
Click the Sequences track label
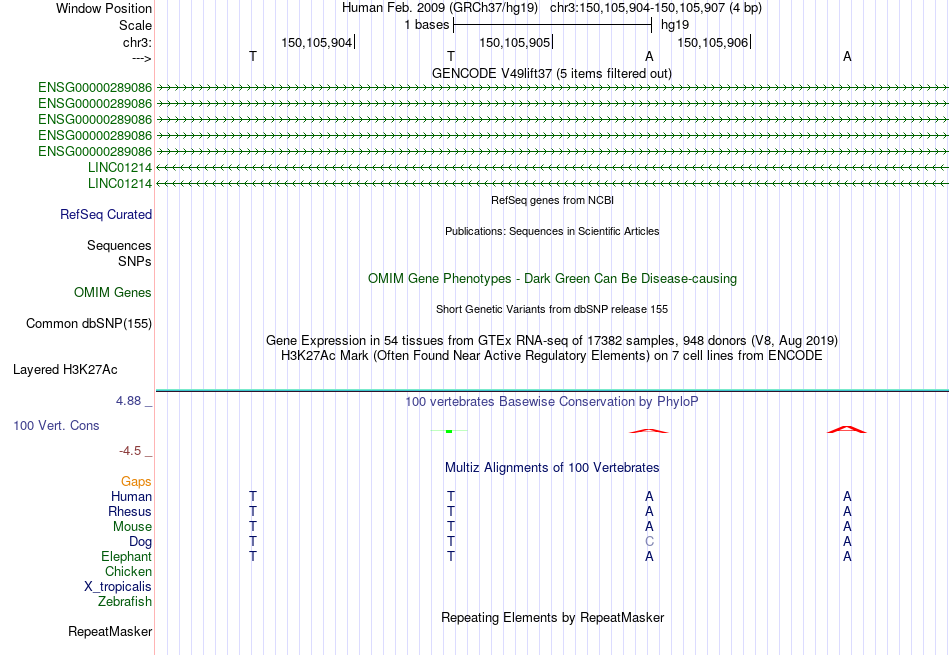click(119, 245)
